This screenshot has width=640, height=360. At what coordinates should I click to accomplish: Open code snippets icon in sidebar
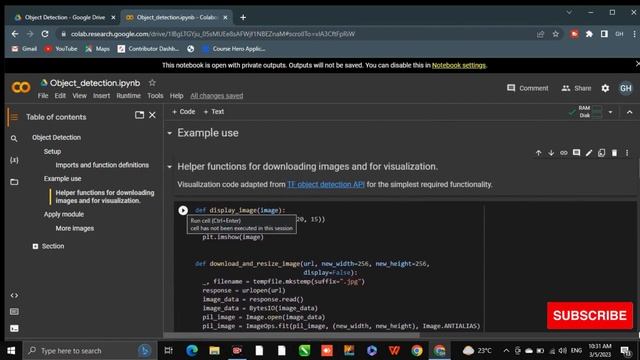tap(14, 296)
